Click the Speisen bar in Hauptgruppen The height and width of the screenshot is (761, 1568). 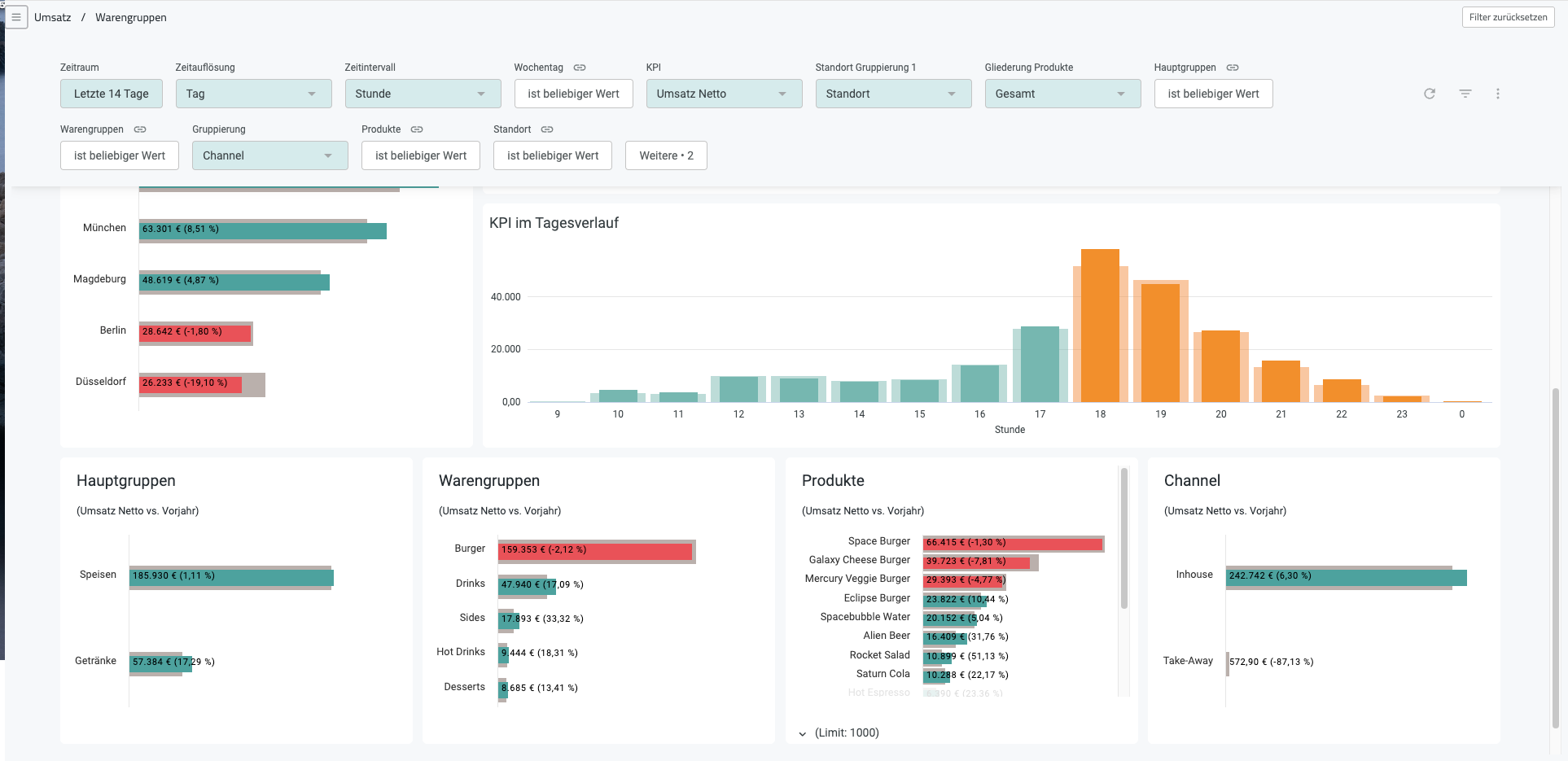coord(232,578)
